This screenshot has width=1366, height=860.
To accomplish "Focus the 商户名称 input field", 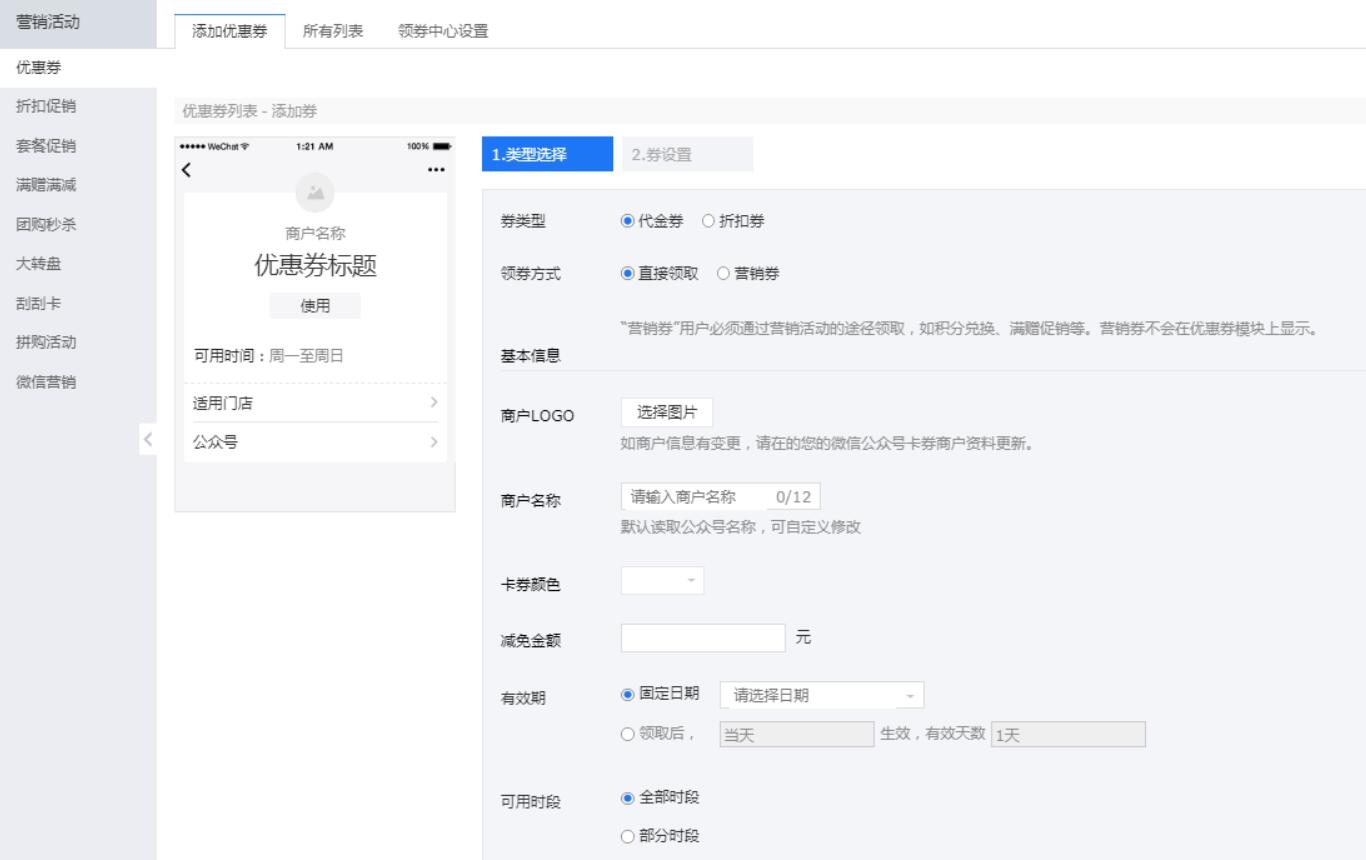I will coord(721,497).
